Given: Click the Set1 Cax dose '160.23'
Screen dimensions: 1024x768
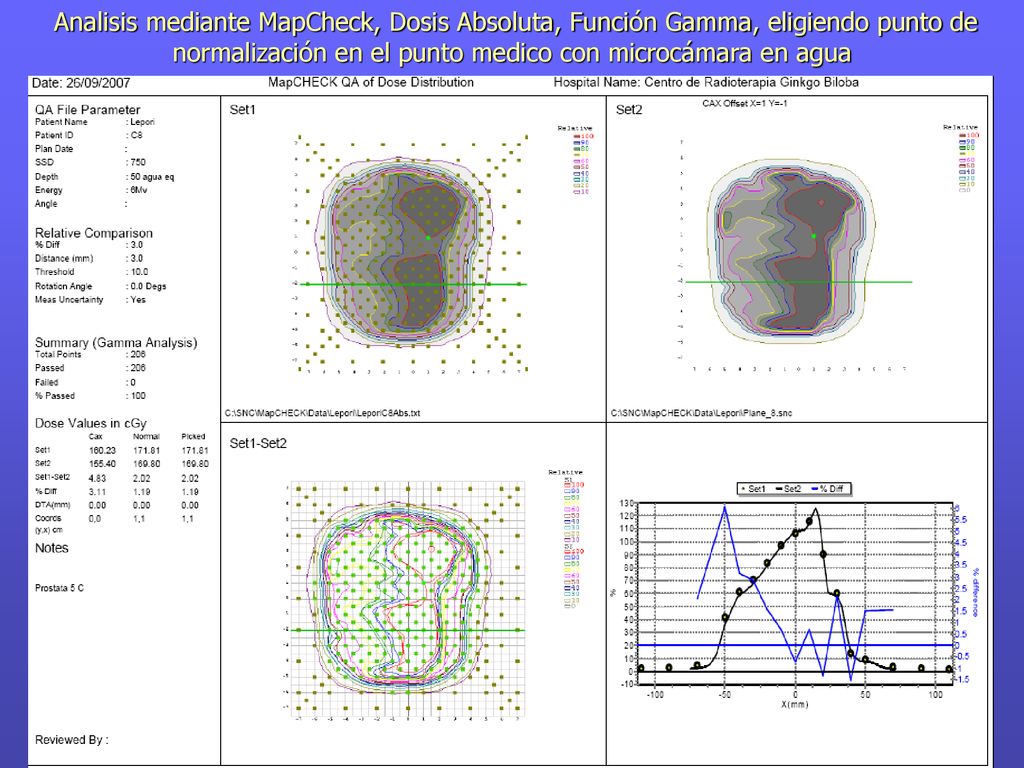Looking at the screenshot, I should coord(102,451).
